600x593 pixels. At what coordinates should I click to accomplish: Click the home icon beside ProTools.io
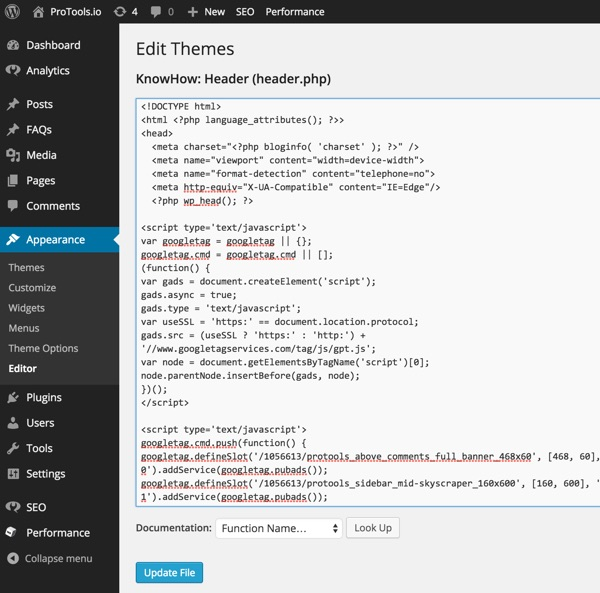click(x=38, y=12)
